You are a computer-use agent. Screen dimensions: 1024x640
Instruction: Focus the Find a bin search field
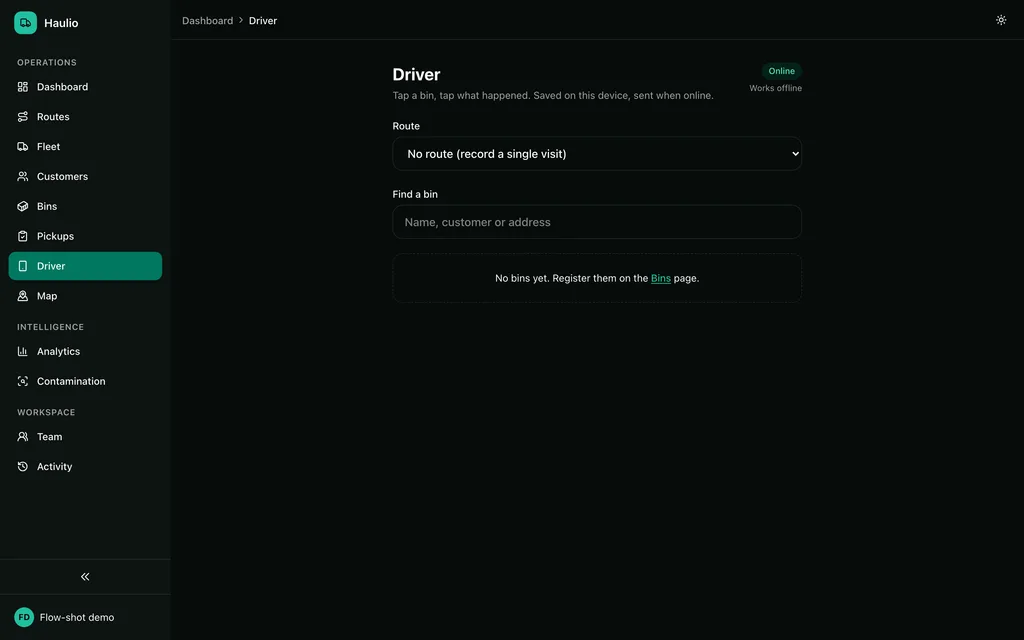click(x=597, y=222)
